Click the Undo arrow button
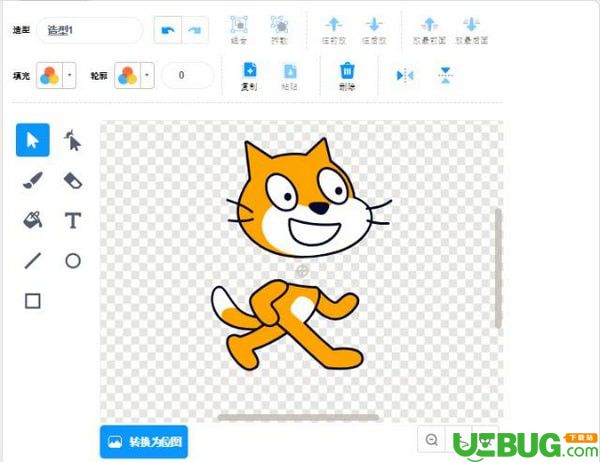The width and height of the screenshot is (600, 462). 168,30
